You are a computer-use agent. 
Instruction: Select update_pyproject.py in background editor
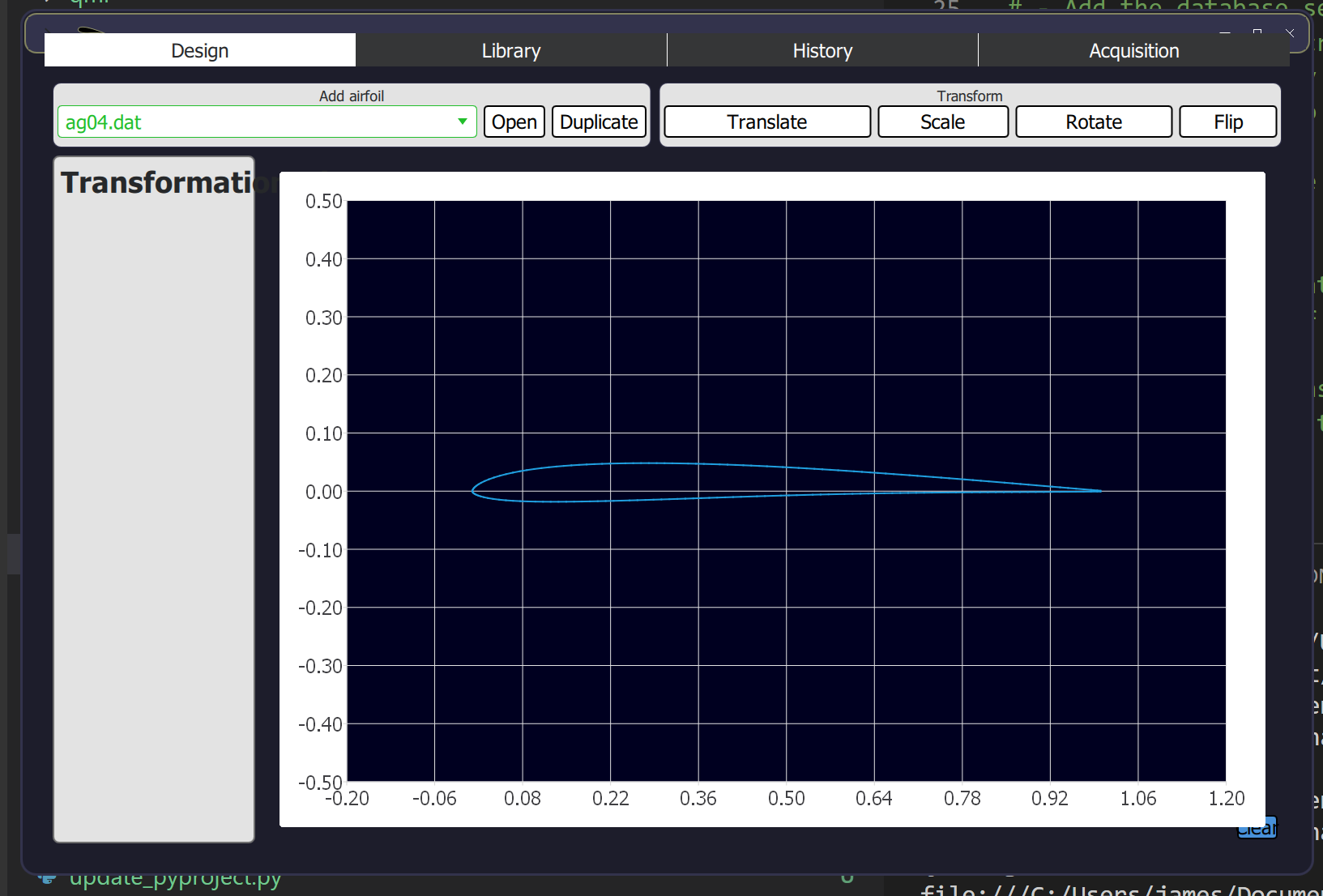(175, 880)
